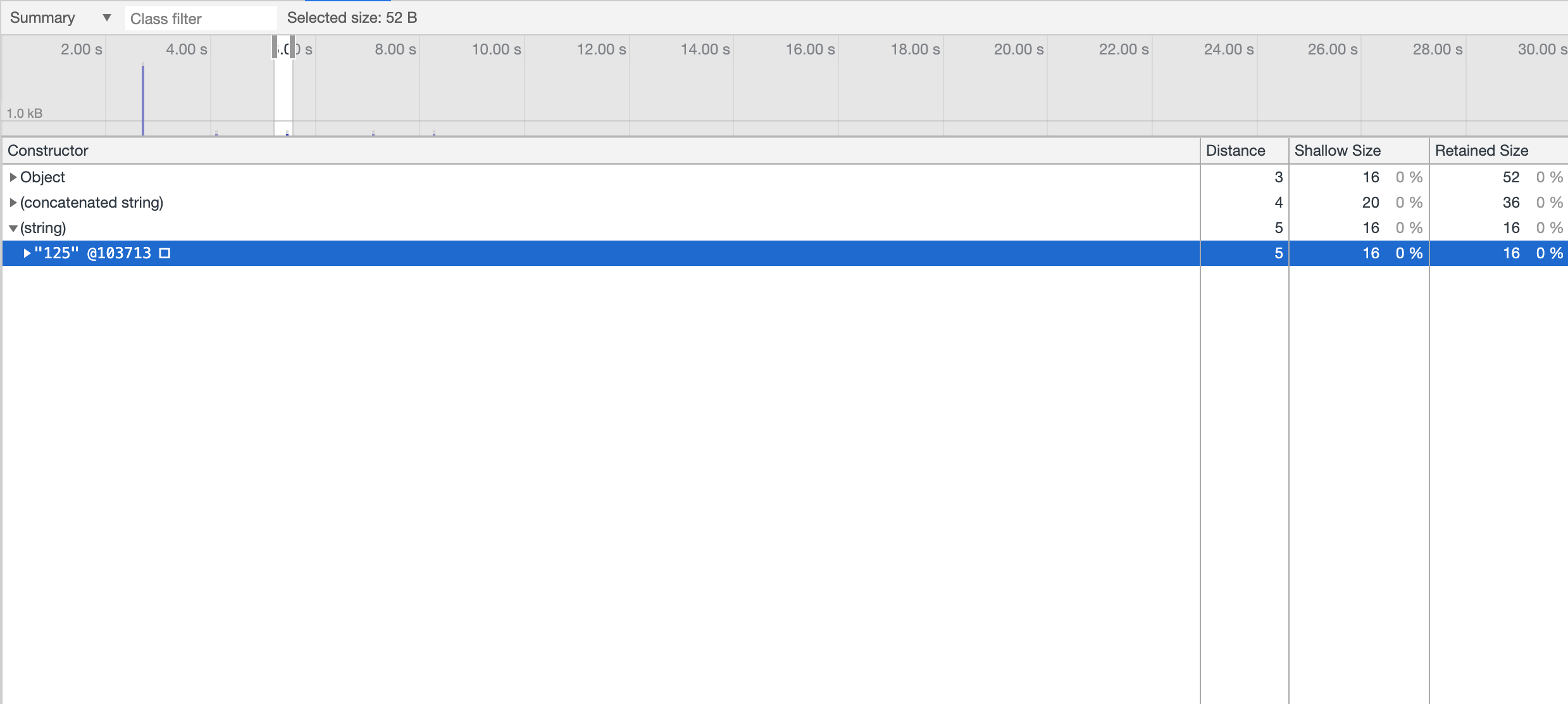Click the left timeline selection handle
The width and height of the screenshot is (1568, 704).
pos(275,47)
